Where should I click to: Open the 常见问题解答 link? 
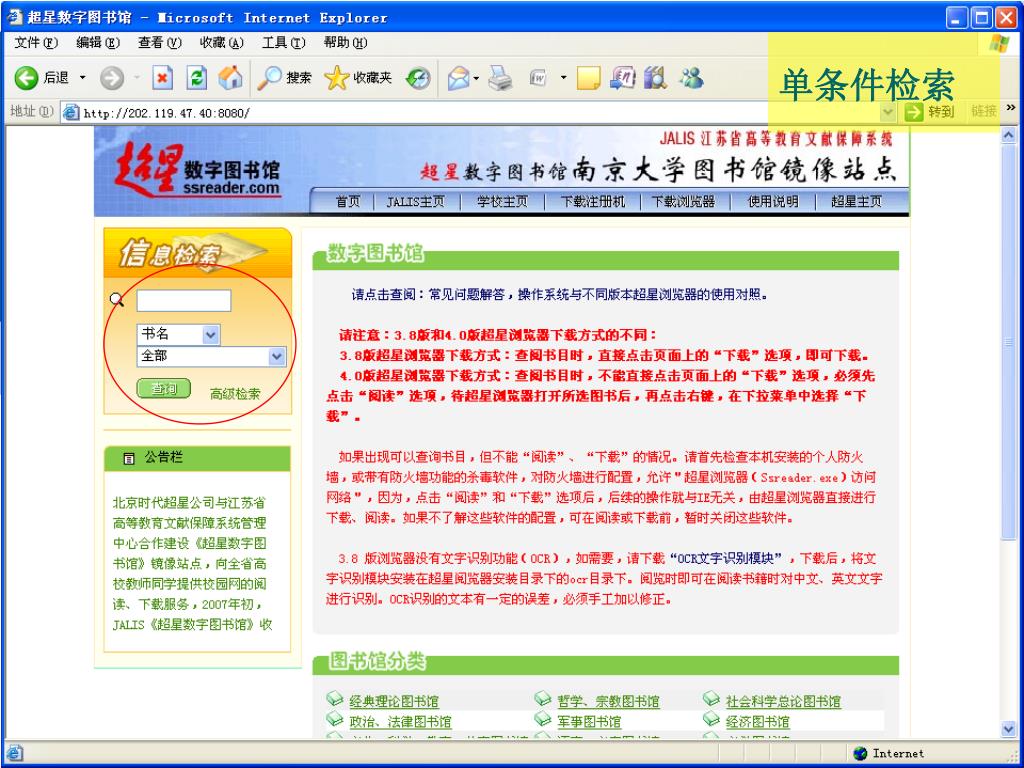(466, 295)
